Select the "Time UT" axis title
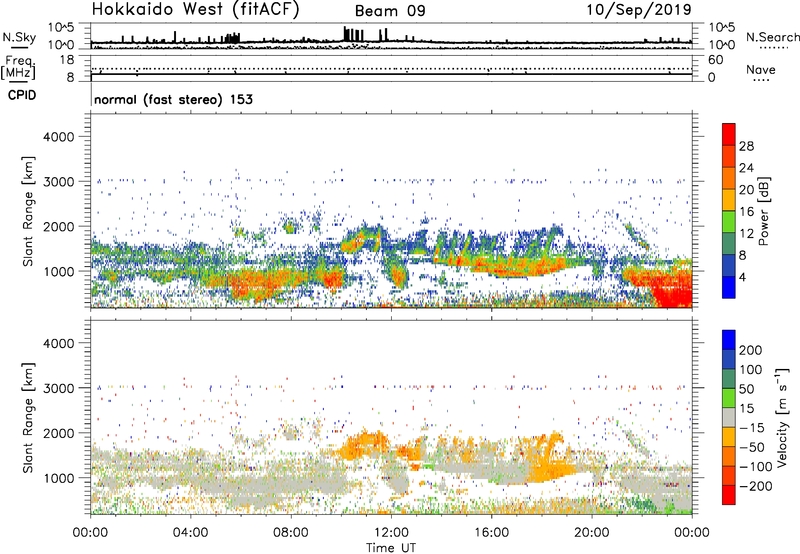This screenshot has height=554, width=800. 391,548
